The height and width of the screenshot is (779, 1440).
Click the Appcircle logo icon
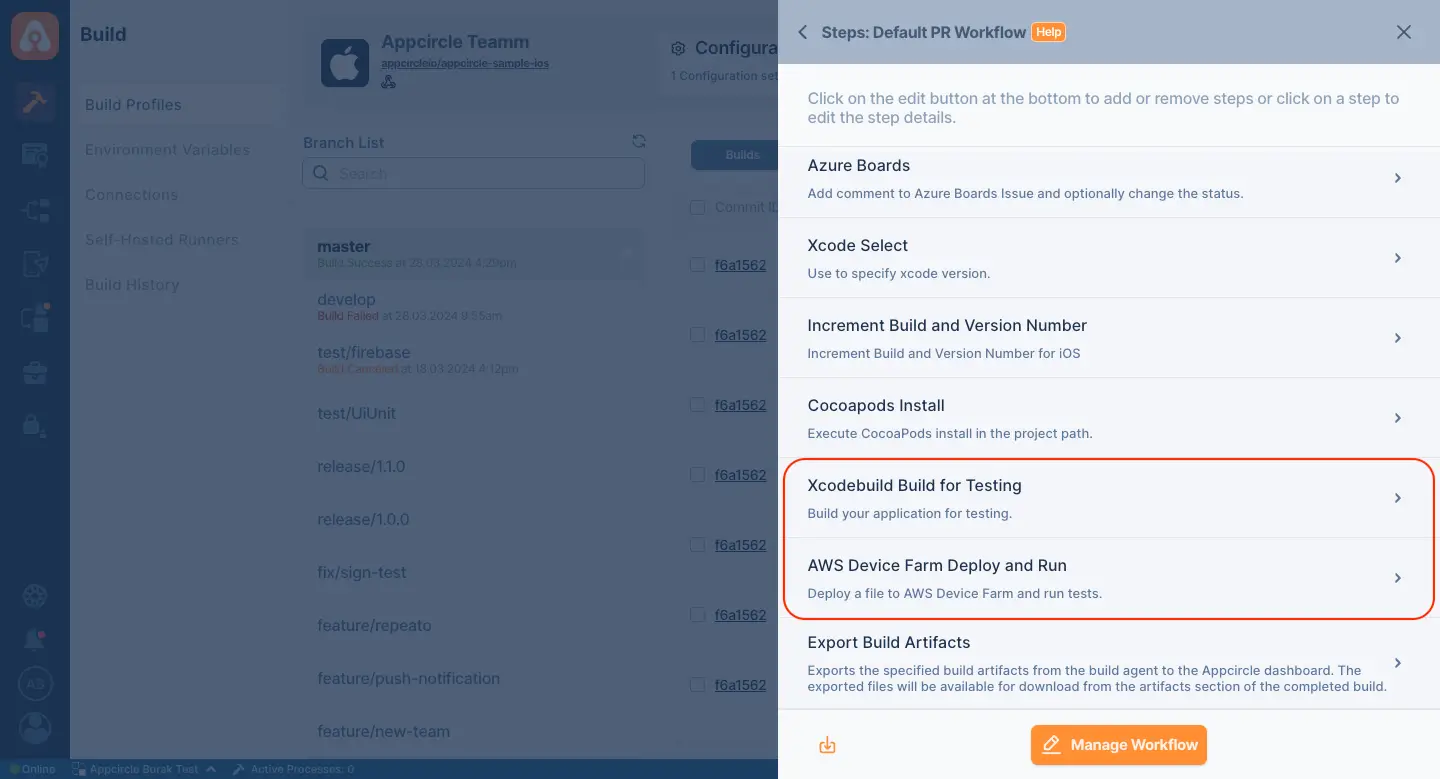coord(35,35)
